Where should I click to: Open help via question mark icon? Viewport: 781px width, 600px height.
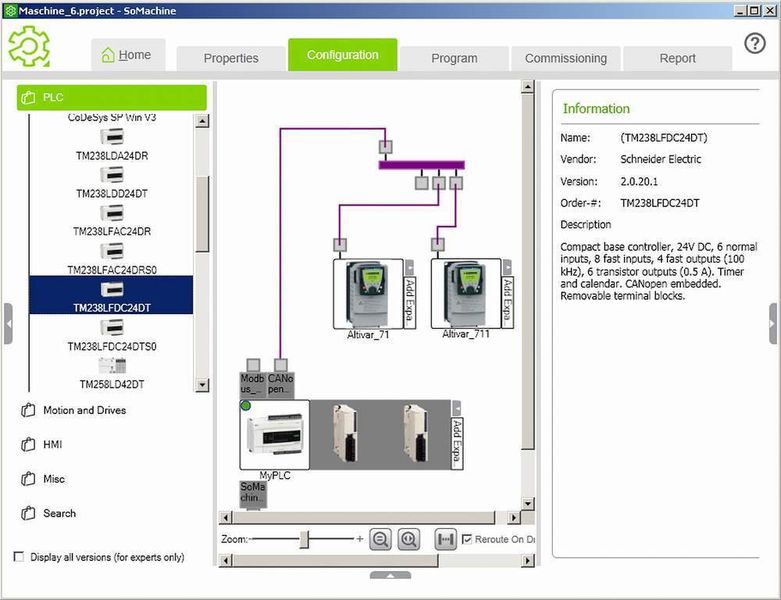(x=755, y=44)
